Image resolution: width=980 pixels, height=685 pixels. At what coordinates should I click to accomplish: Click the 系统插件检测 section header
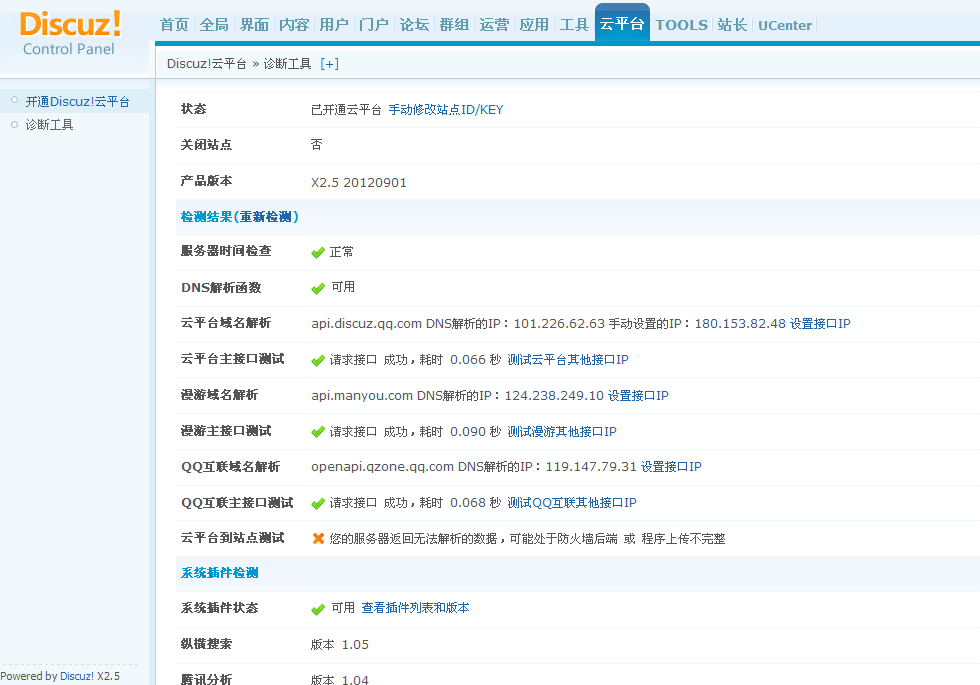coord(219,573)
